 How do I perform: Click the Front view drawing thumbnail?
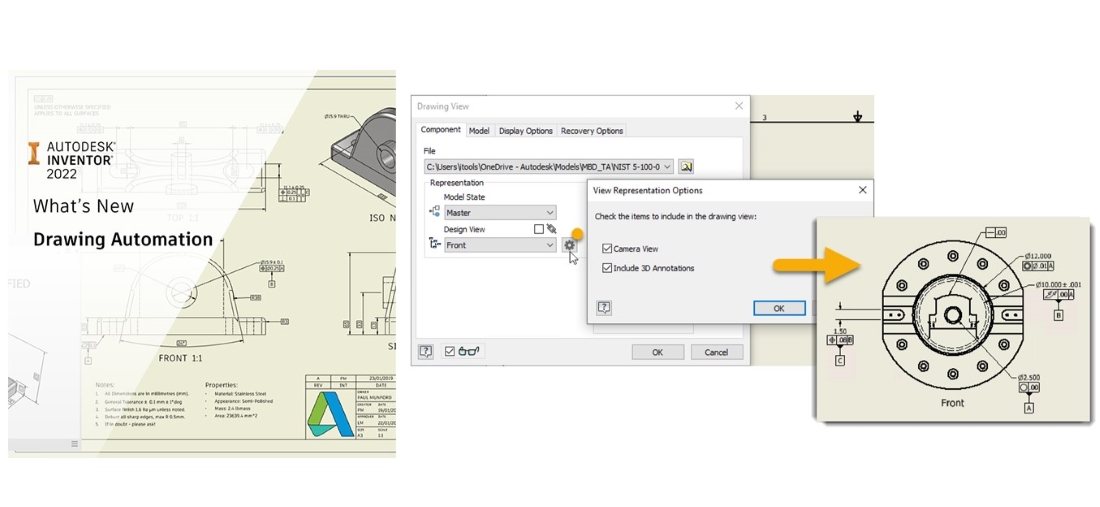point(954,319)
